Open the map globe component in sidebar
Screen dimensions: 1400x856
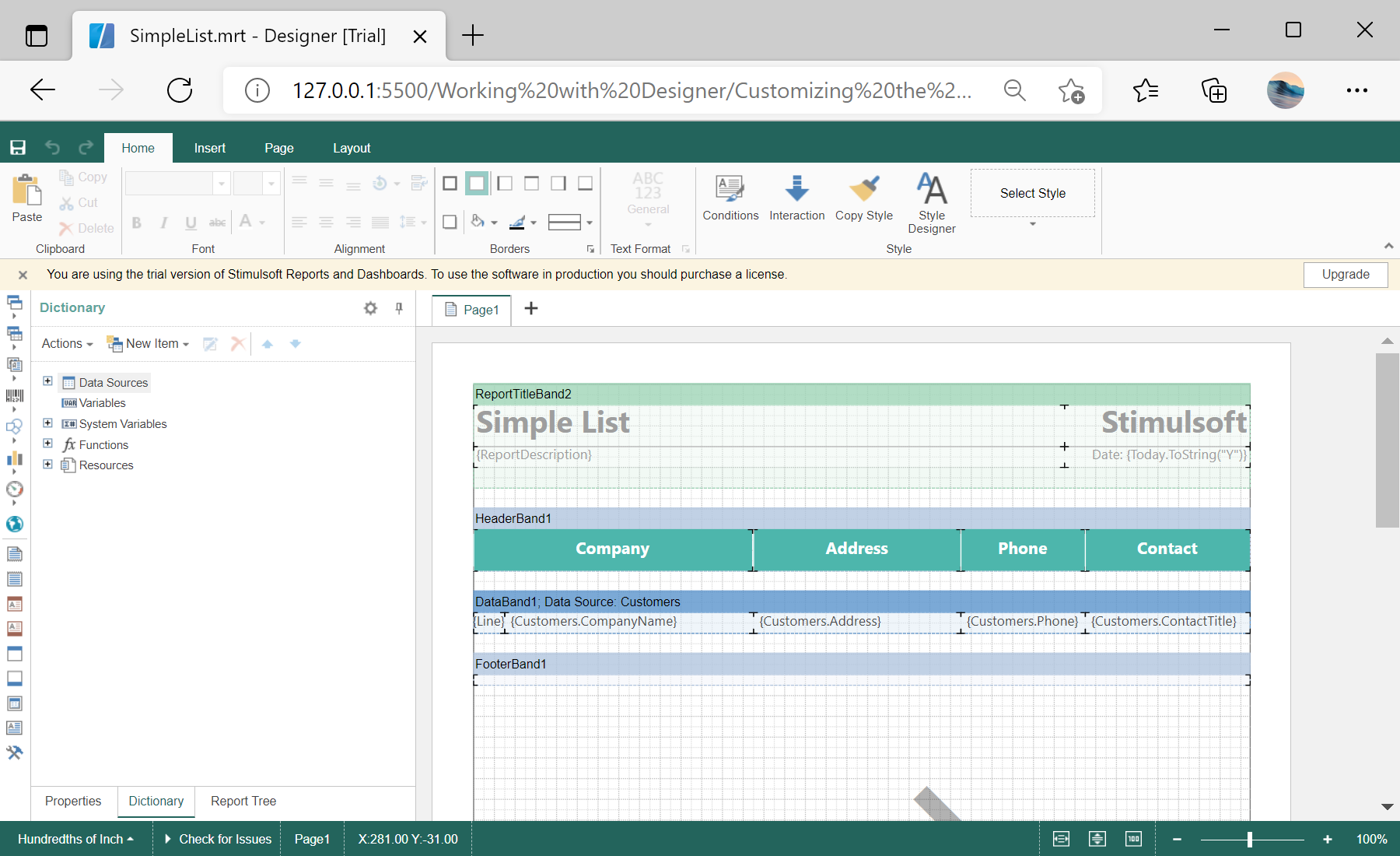click(15, 524)
